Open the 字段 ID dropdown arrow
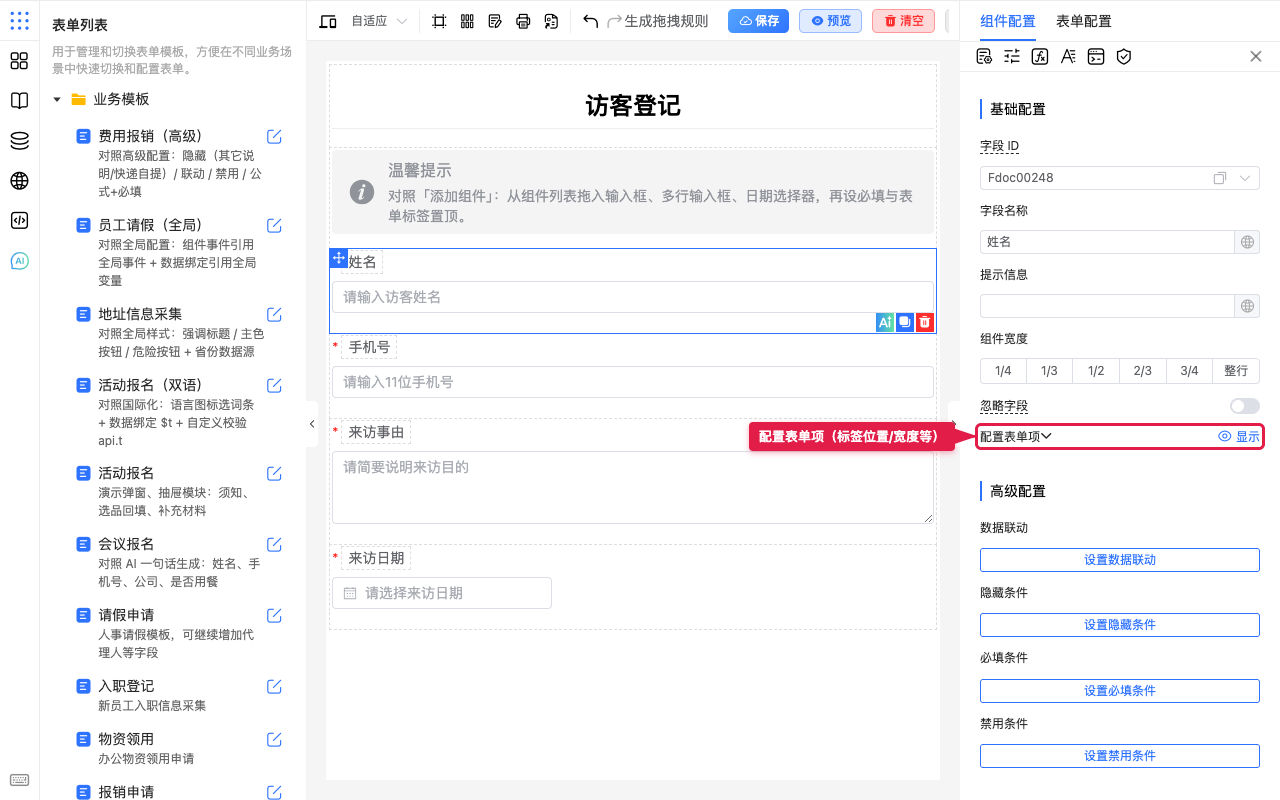Viewport: 1280px width, 800px height. pos(1245,178)
